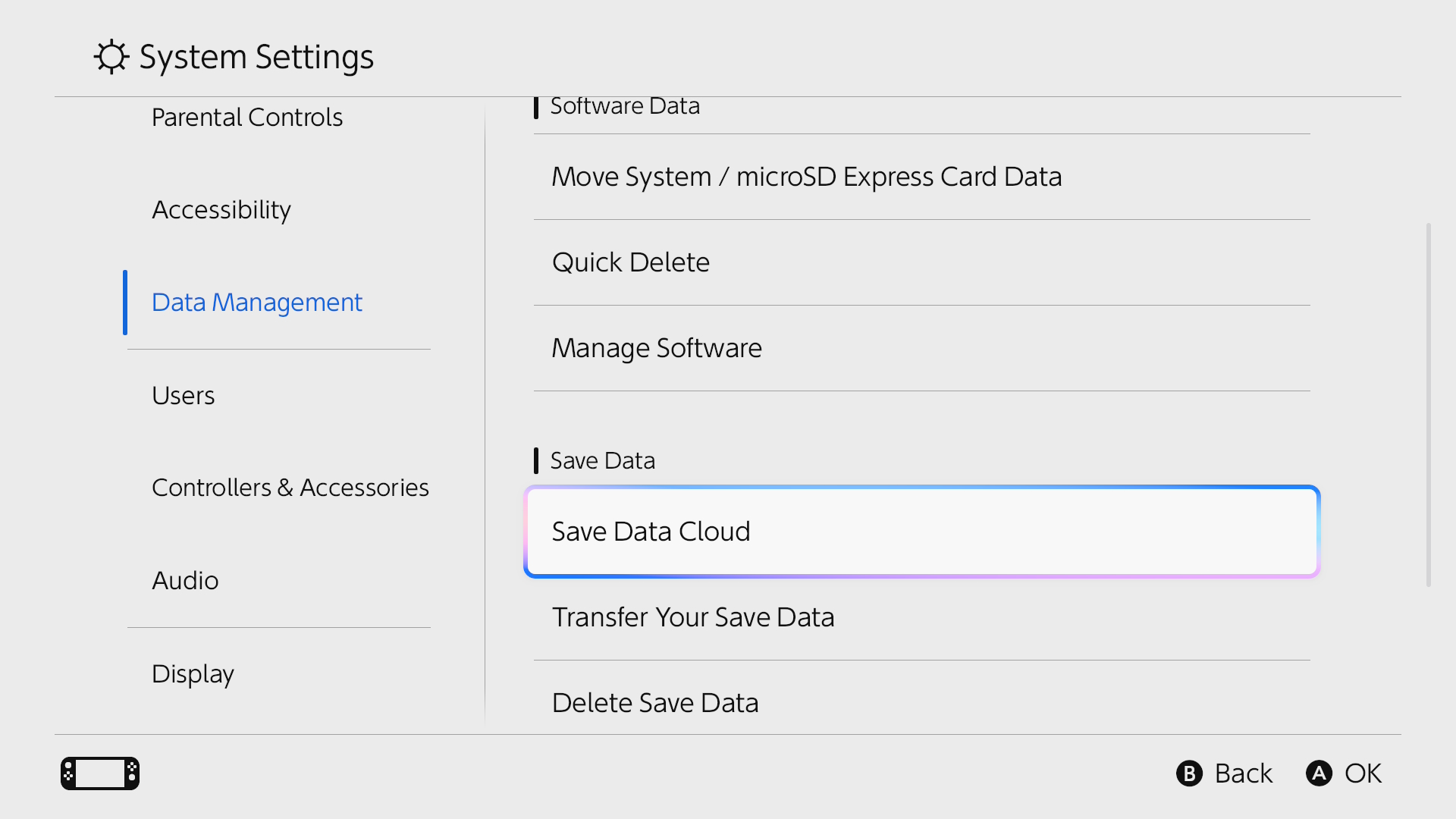This screenshot has width=1456, height=819.
Task: Click the Software Data section marker
Action: 538,107
